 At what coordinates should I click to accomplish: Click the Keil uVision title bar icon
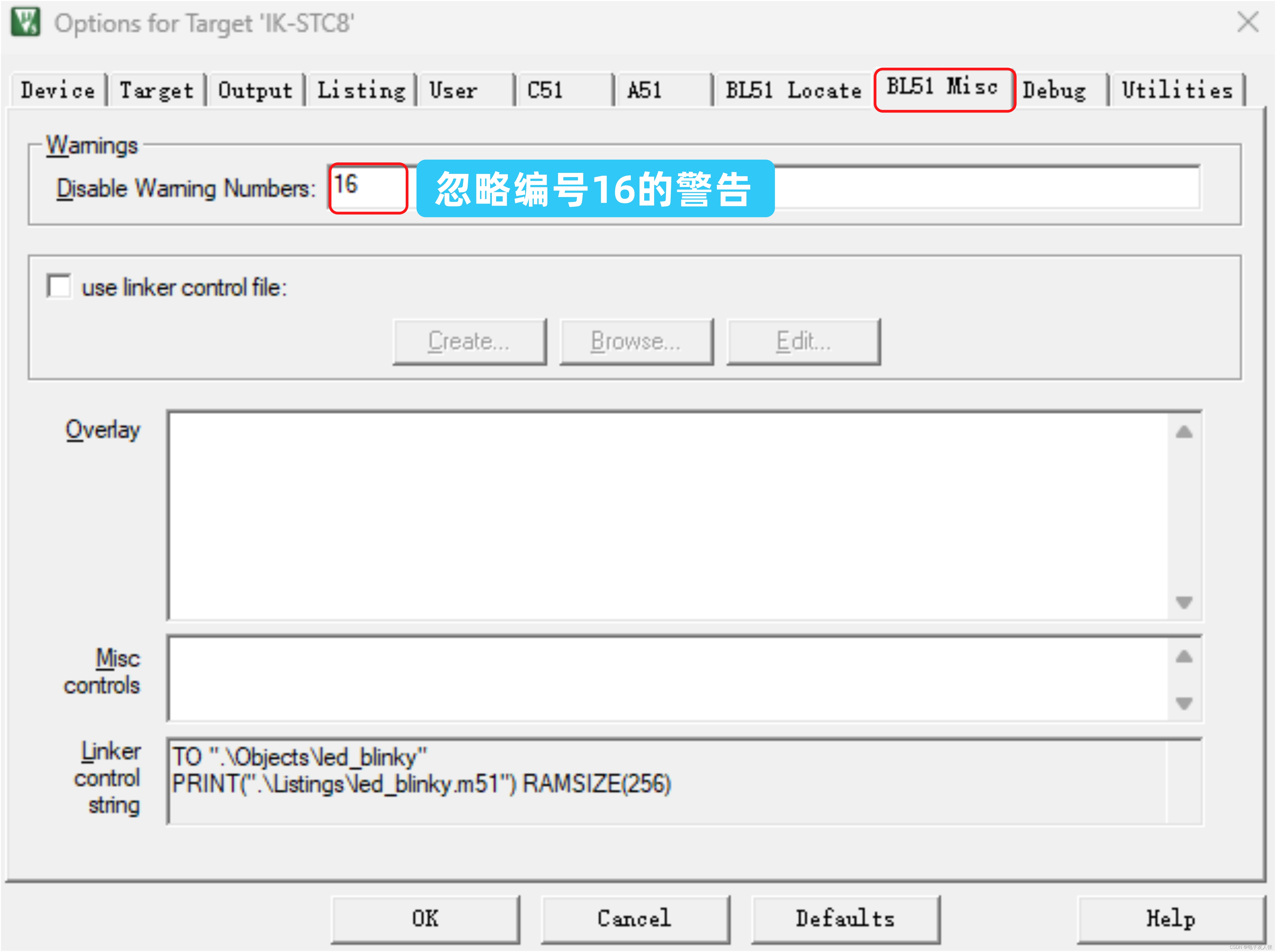tap(25, 23)
